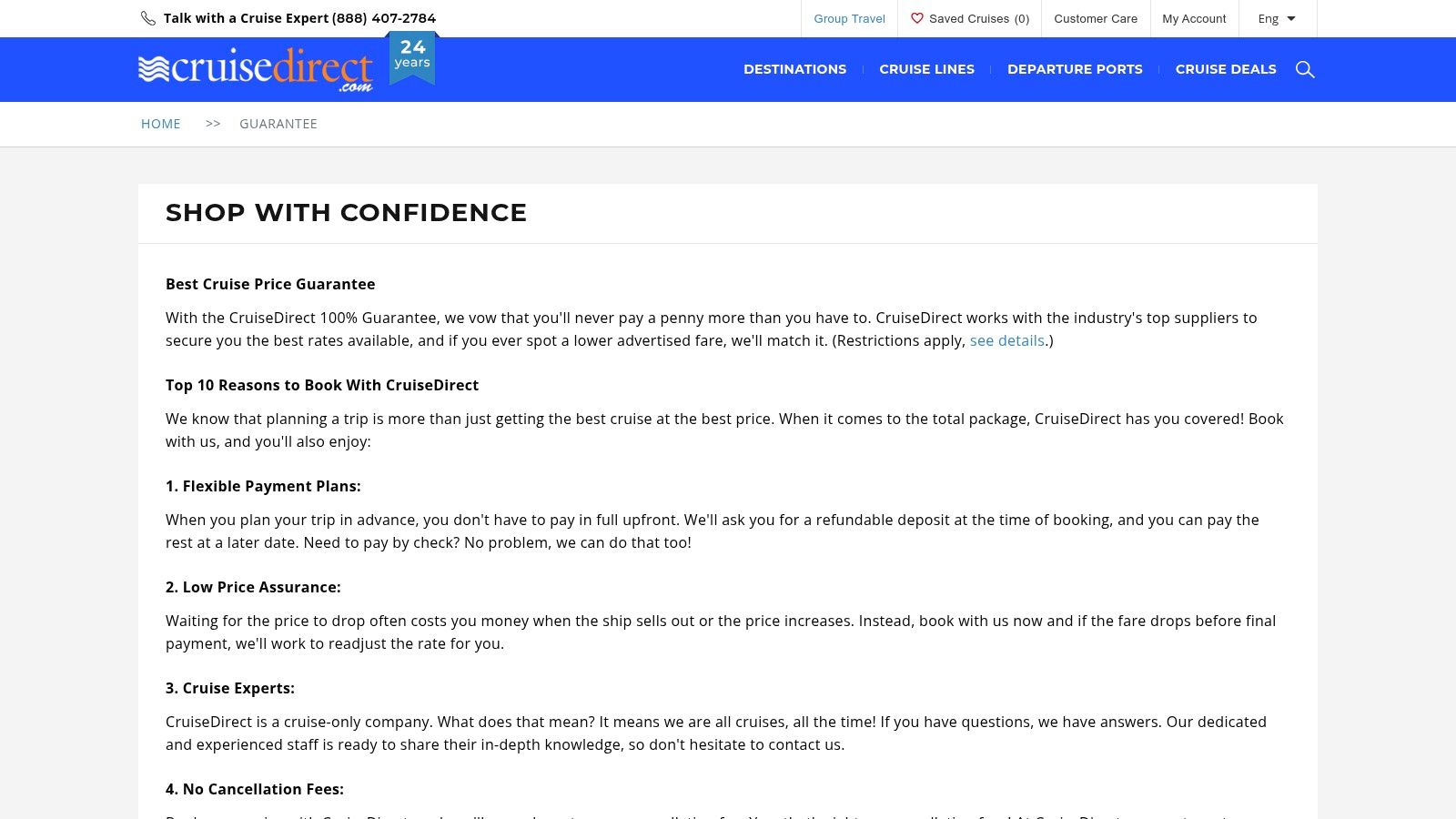Click the 'Best Cruise Price Guarantee' heading
Image resolution: width=1456 pixels, height=819 pixels.
[270, 284]
